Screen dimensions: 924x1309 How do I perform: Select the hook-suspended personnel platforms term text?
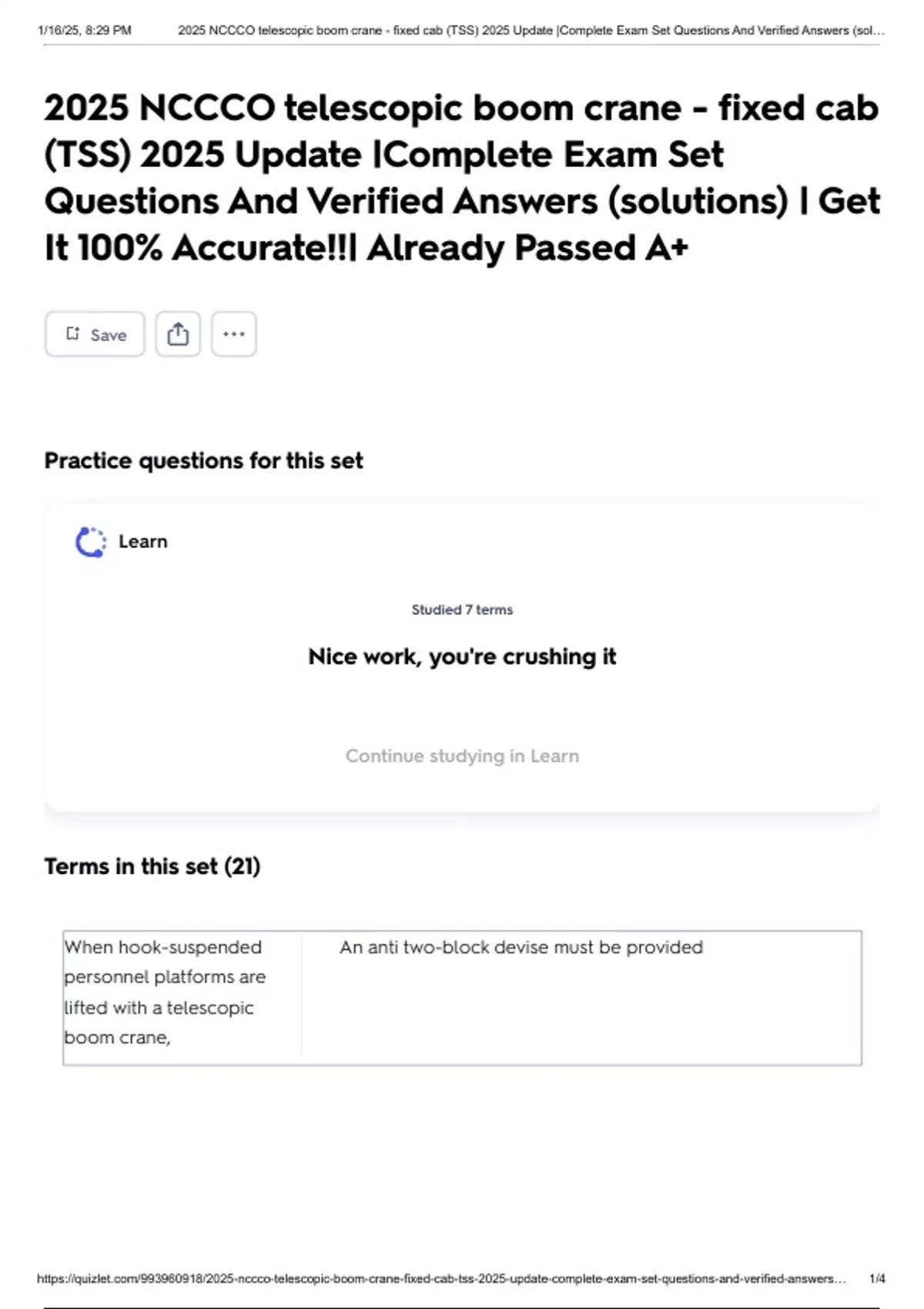[165, 992]
